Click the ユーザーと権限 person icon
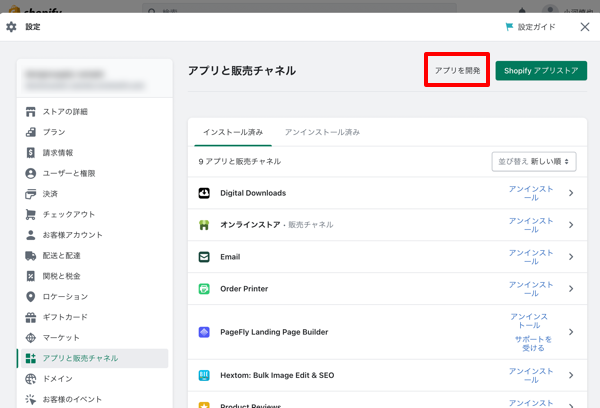The width and height of the screenshot is (600, 408). [x=31, y=173]
